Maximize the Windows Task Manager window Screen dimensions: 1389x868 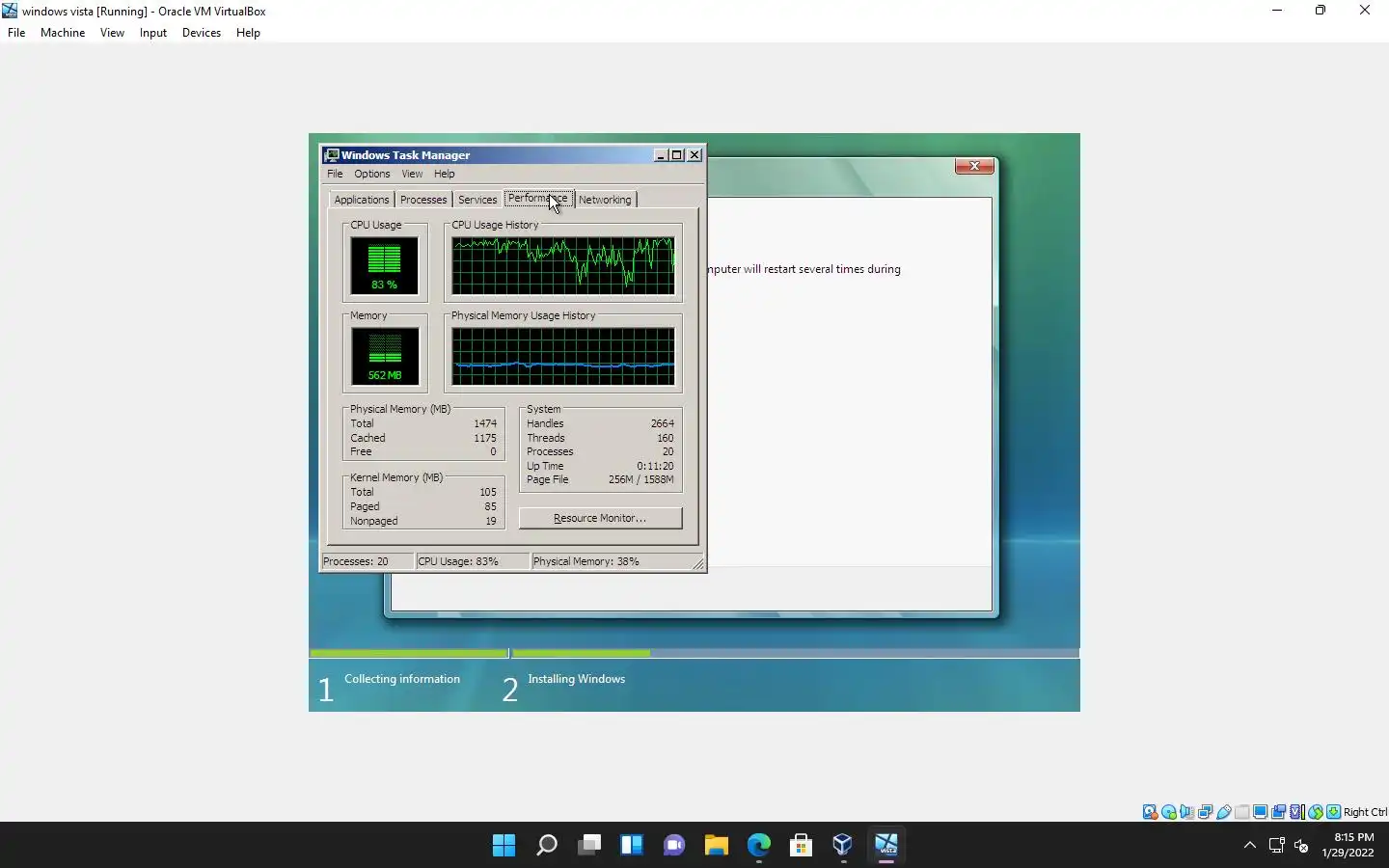[x=677, y=154]
